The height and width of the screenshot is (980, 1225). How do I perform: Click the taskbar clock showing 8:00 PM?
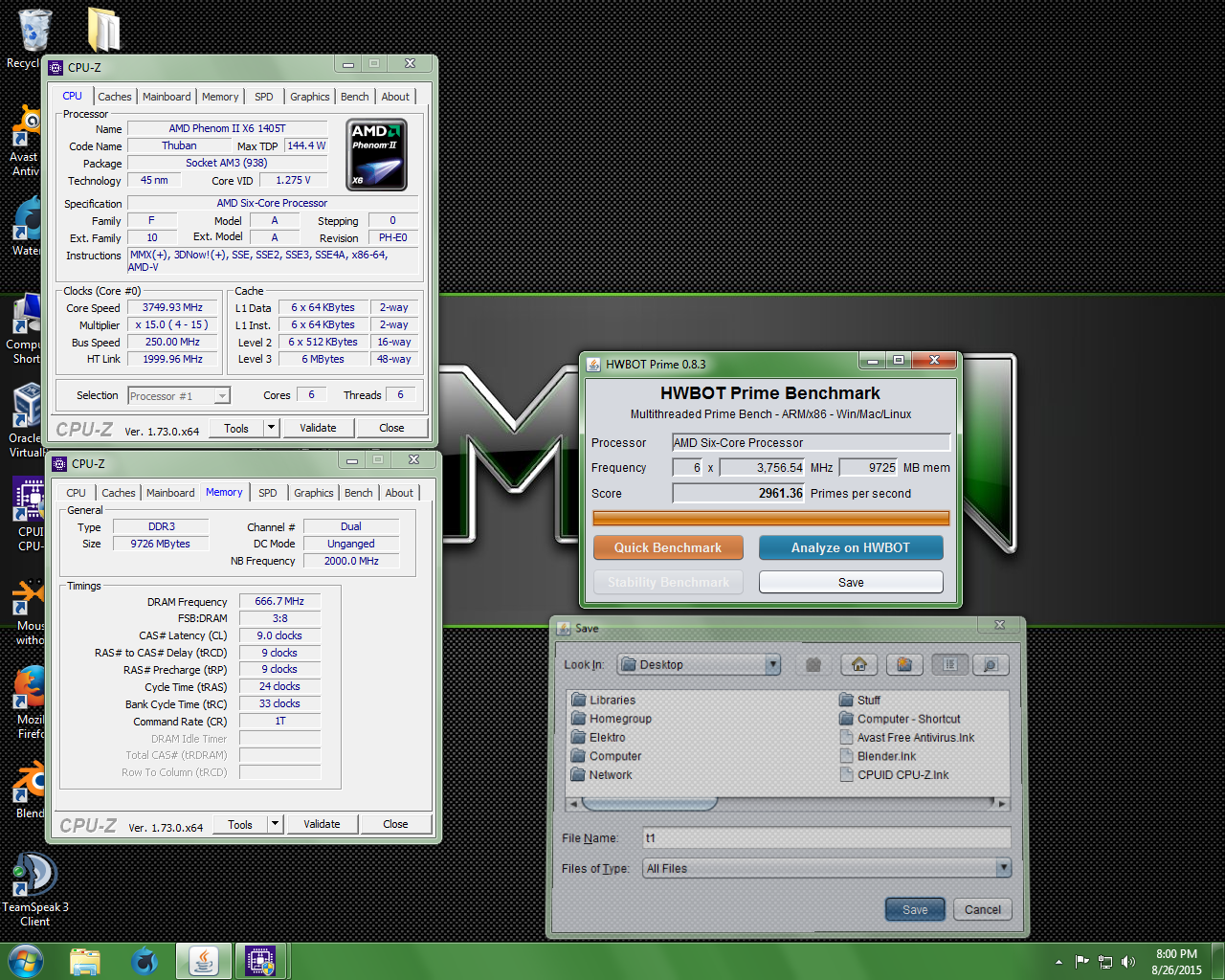(1176, 962)
